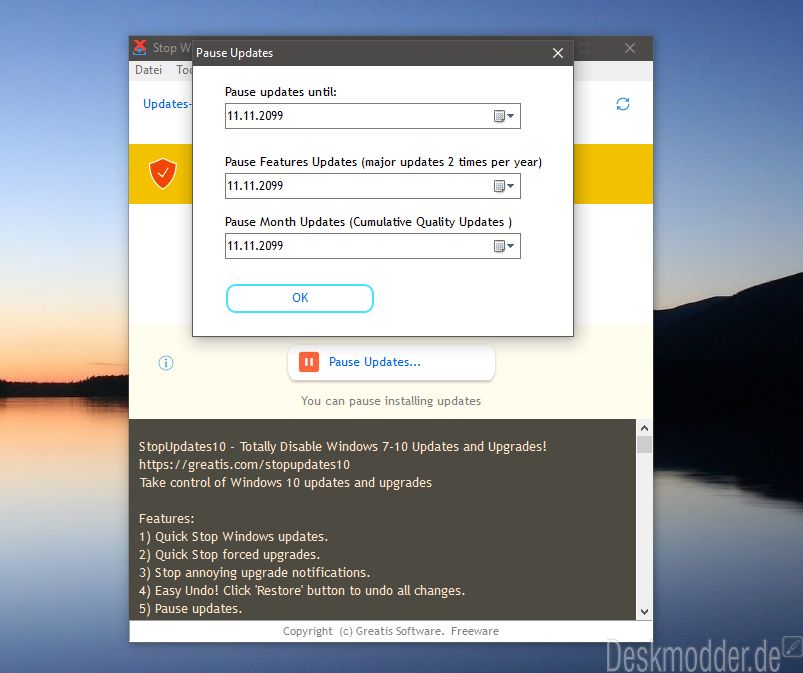
Task: Click the '4) Easy Undo!' line
Action: [x=302, y=591]
